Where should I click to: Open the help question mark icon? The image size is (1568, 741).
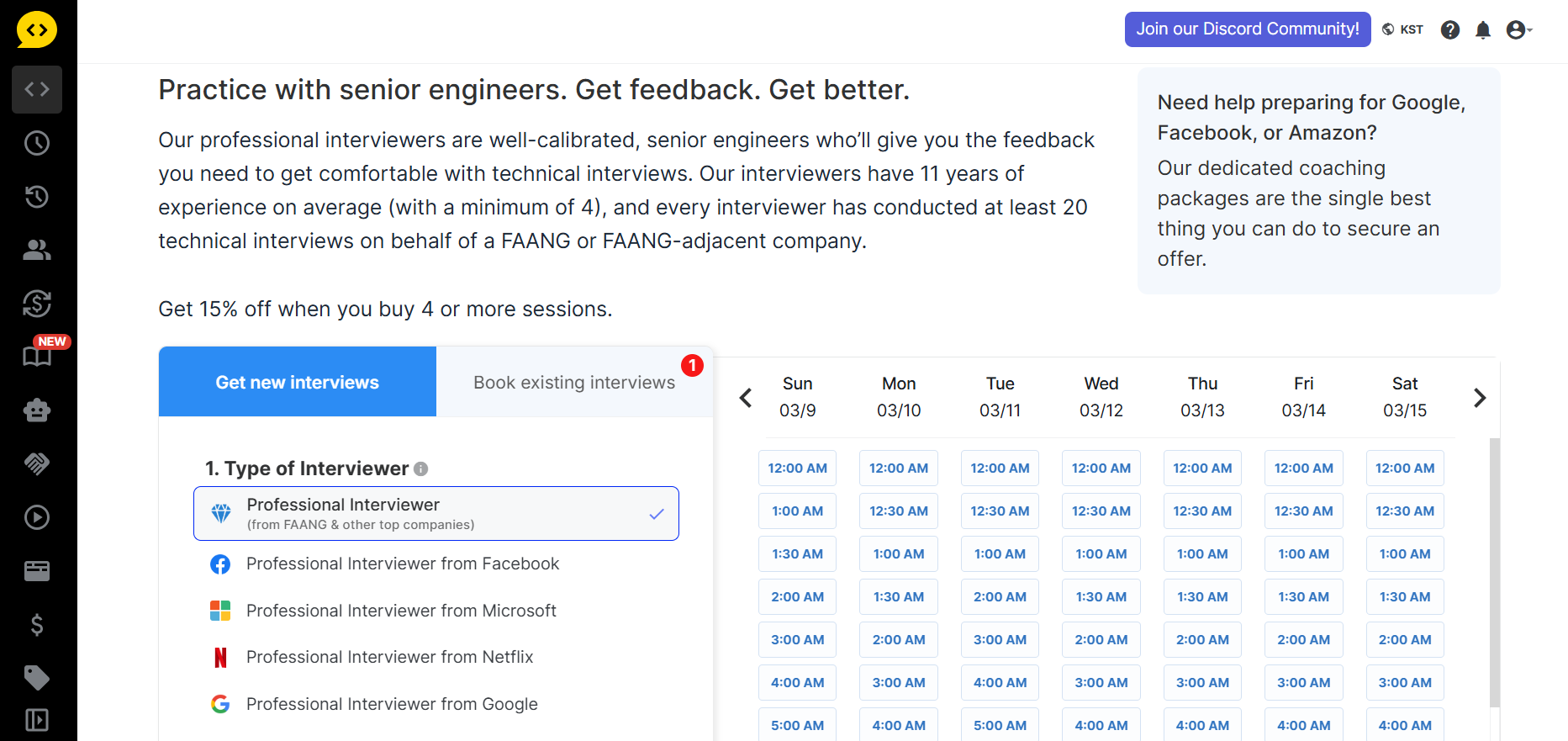point(1450,30)
